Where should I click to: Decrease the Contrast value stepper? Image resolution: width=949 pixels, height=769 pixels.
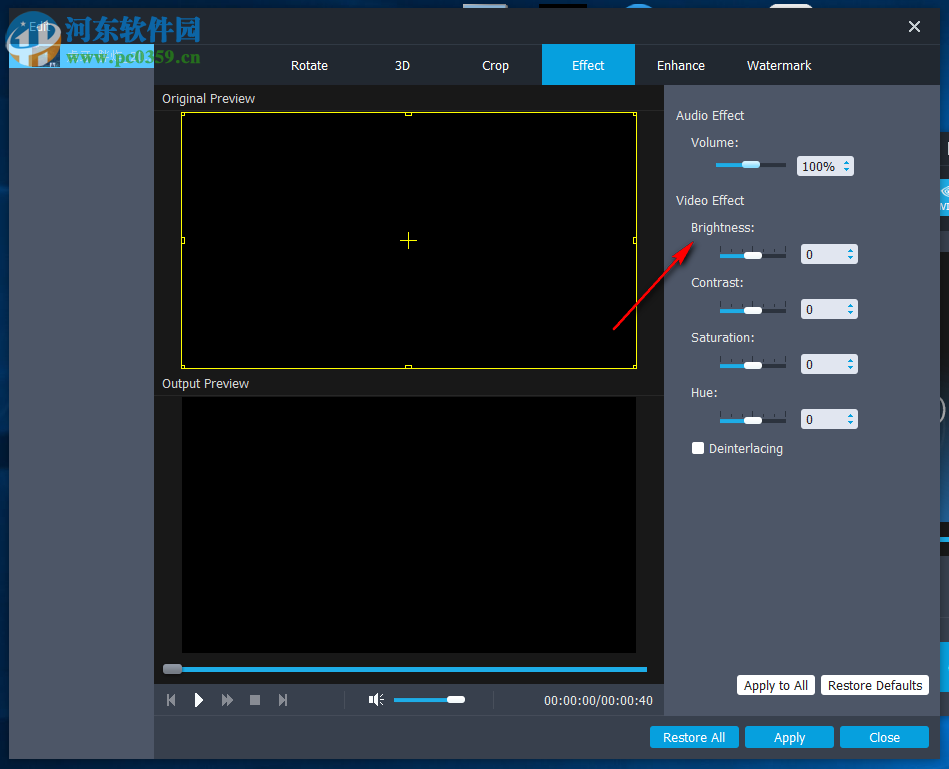coord(850,313)
